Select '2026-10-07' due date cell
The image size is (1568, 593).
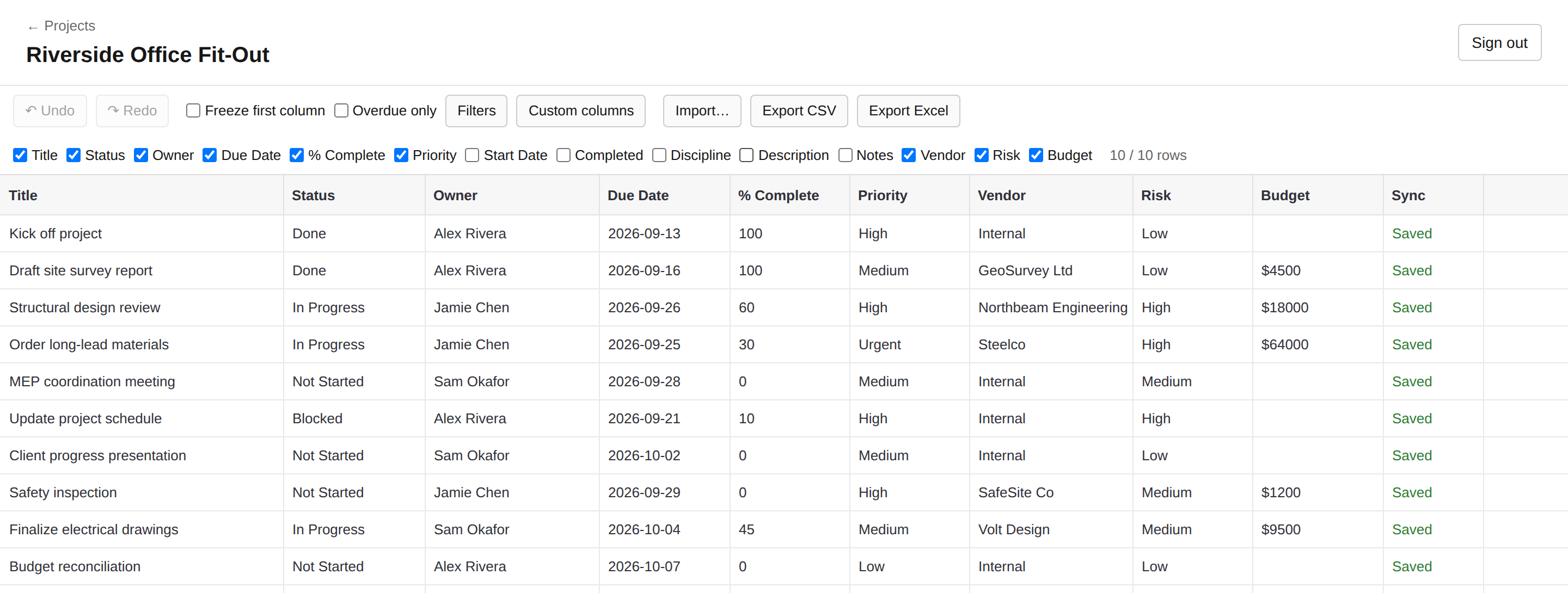(664, 566)
